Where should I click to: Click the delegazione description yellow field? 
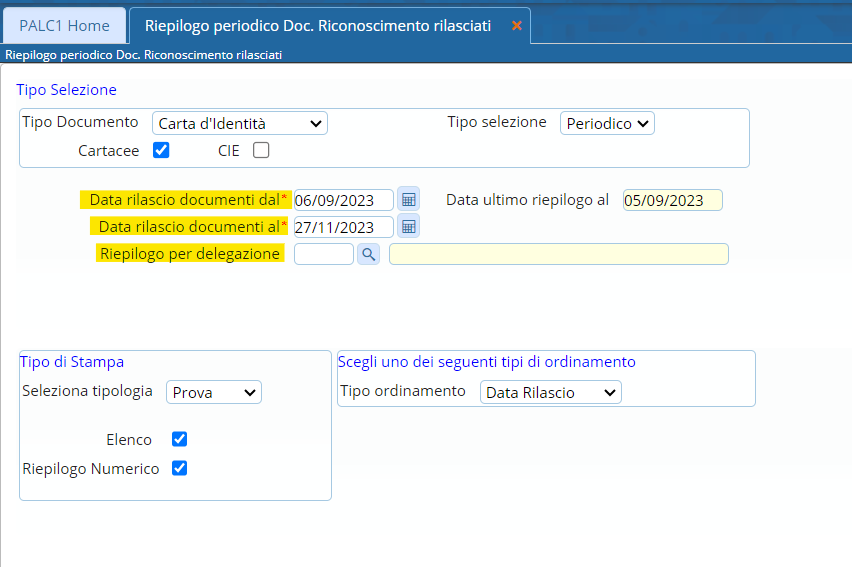coord(558,254)
